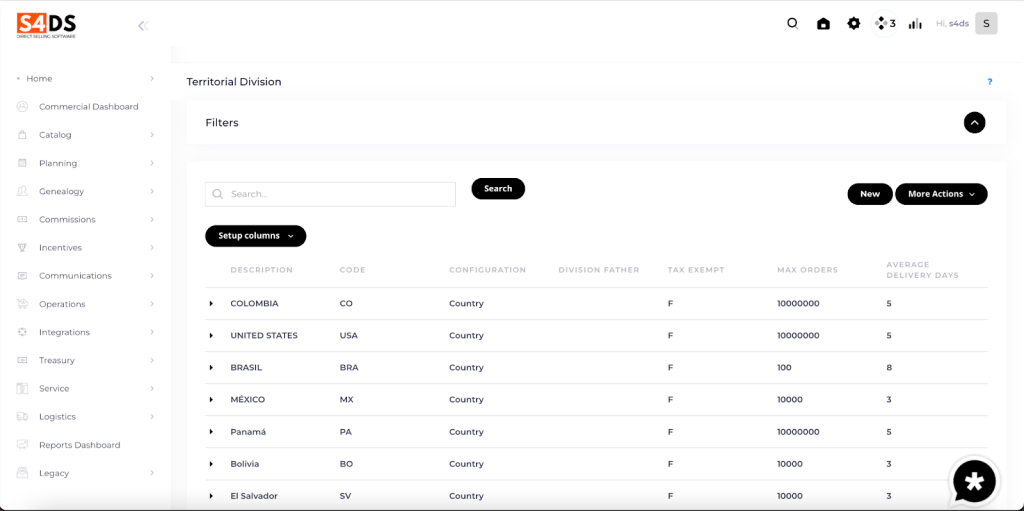Screen dimensions: 1024x511
Task: Expand the COLOMBIA row
Action: coord(211,304)
